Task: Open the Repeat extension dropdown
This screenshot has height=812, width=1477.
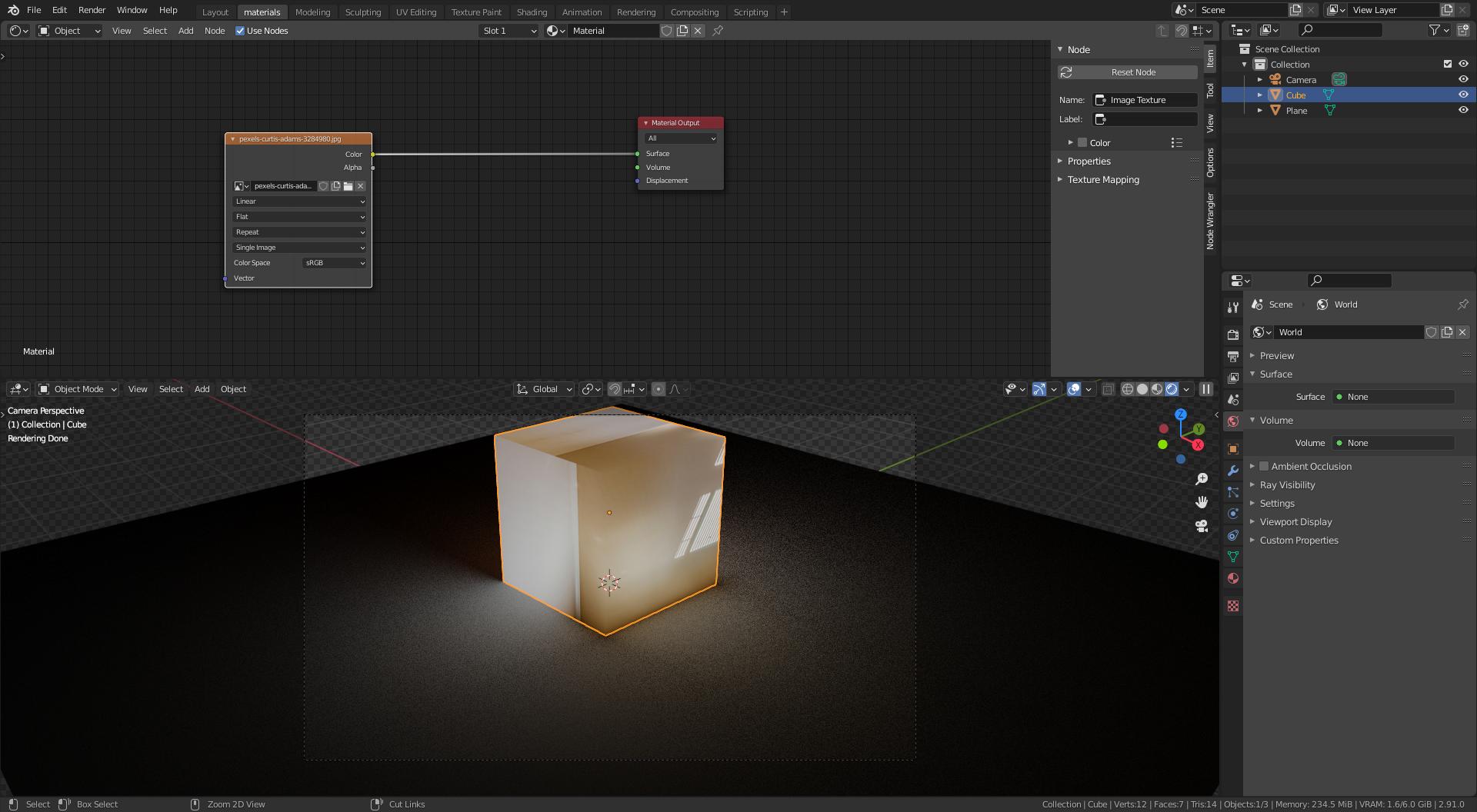Action: (299, 232)
